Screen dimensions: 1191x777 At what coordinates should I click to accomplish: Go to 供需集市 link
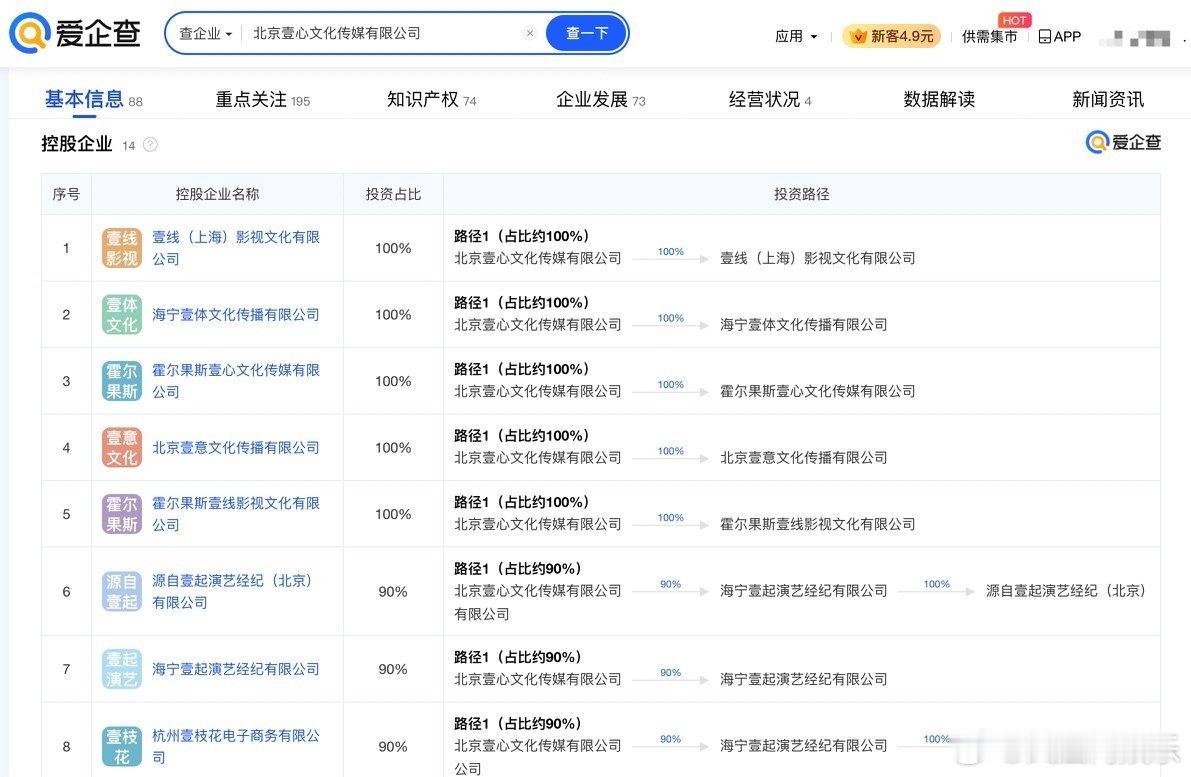pyautogui.click(x=989, y=36)
